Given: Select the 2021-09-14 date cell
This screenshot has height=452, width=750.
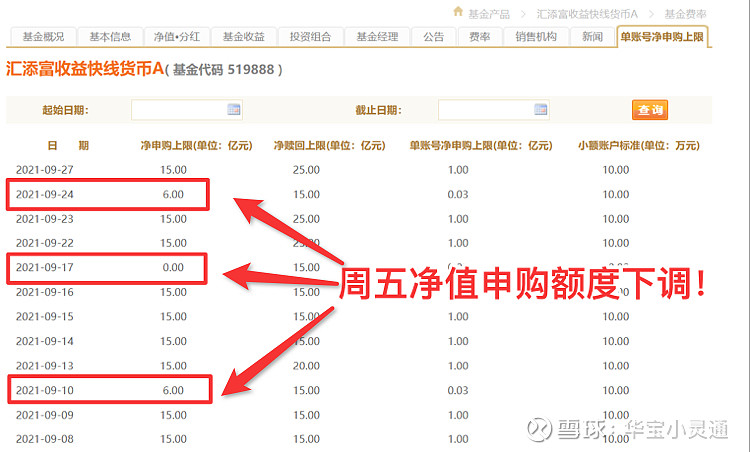Looking at the screenshot, I should tap(44, 342).
